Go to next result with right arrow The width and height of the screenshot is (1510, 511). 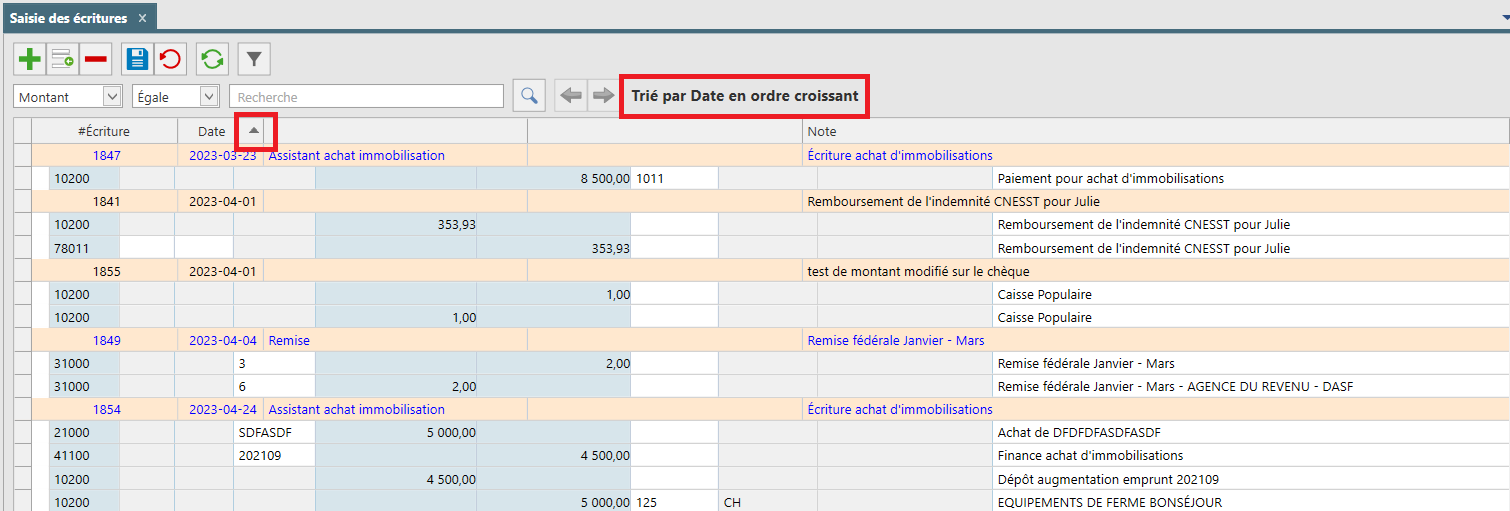602,96
